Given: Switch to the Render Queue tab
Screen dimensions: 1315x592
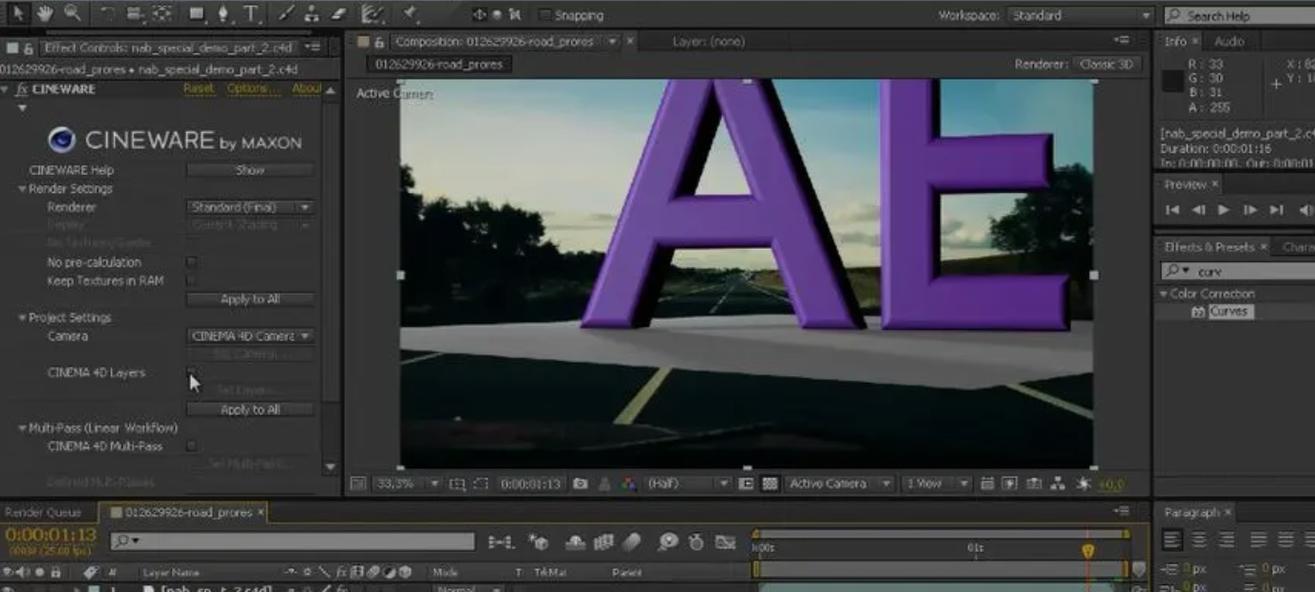Looking at the screenshot, I should point(43,512).
